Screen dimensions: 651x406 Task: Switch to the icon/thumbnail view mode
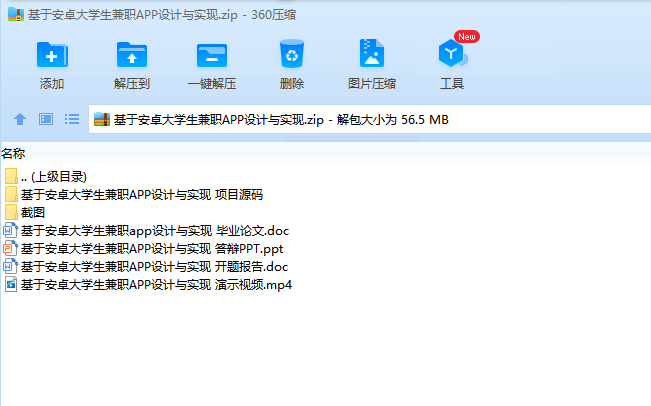(x=46, y=120)
